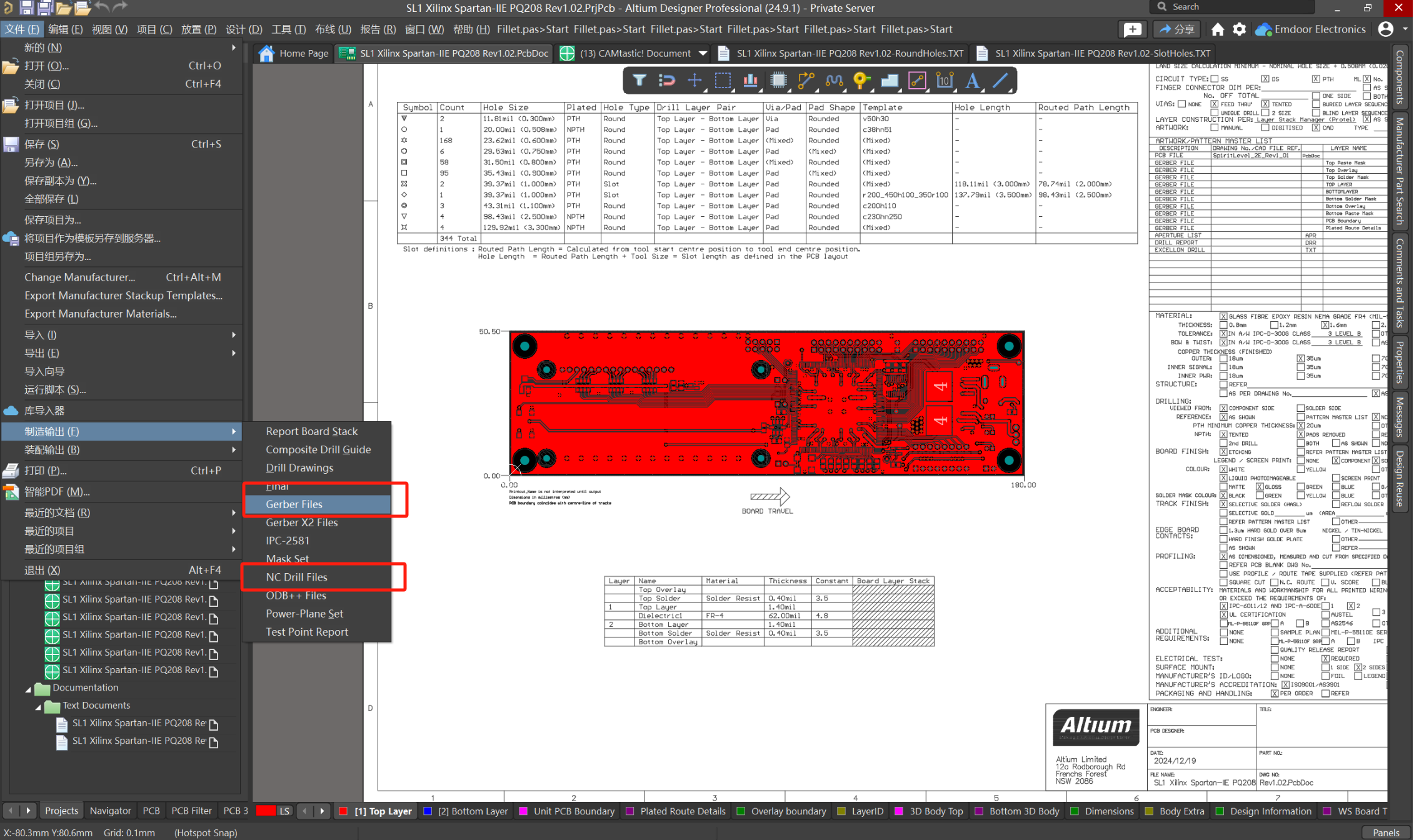This screenshot has width=1414, height=840.
Task: Choose NC Drill Files menu entry
Action: (x=296, y=577)
